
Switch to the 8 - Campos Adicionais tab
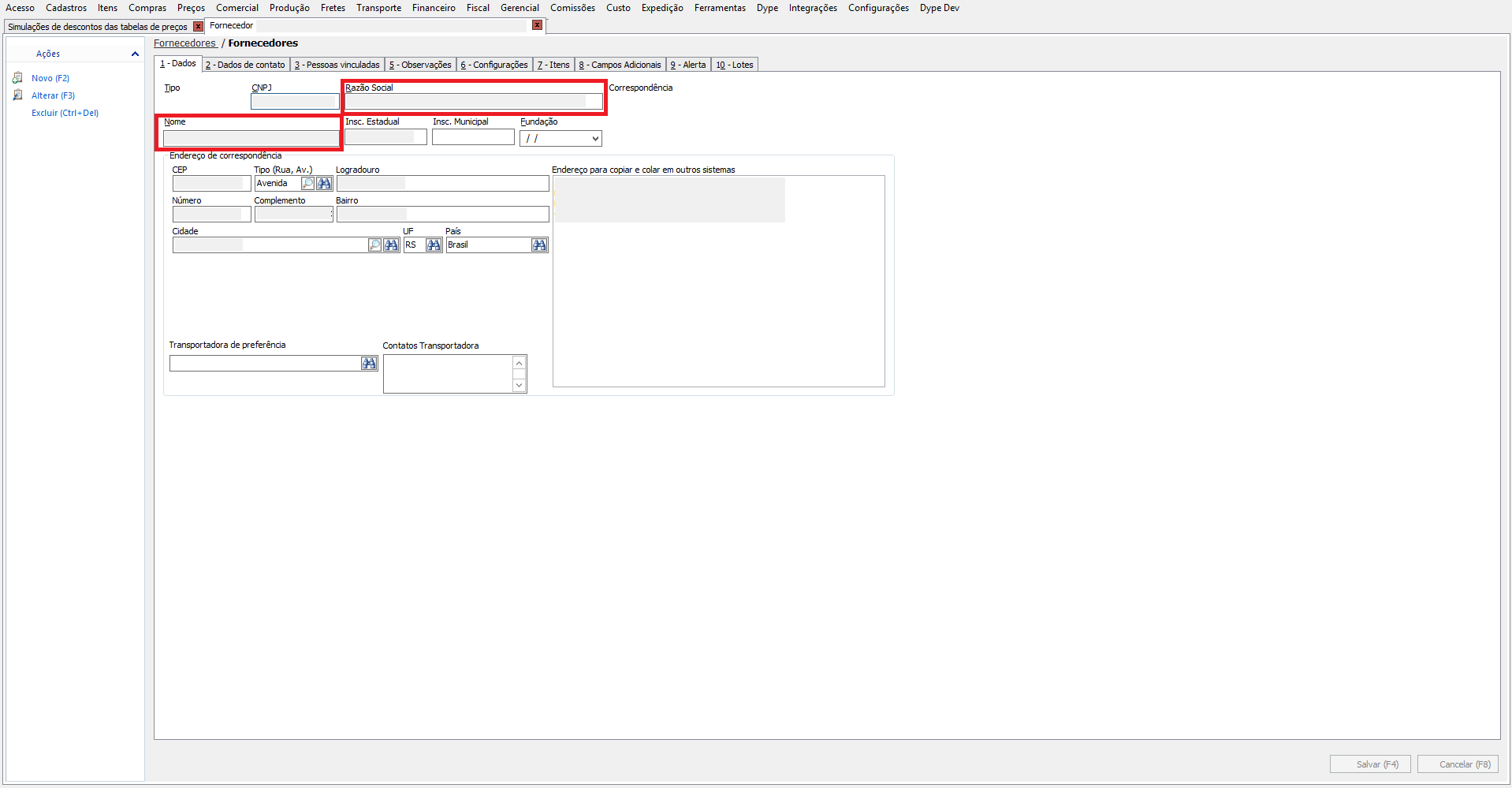(620, 65)
